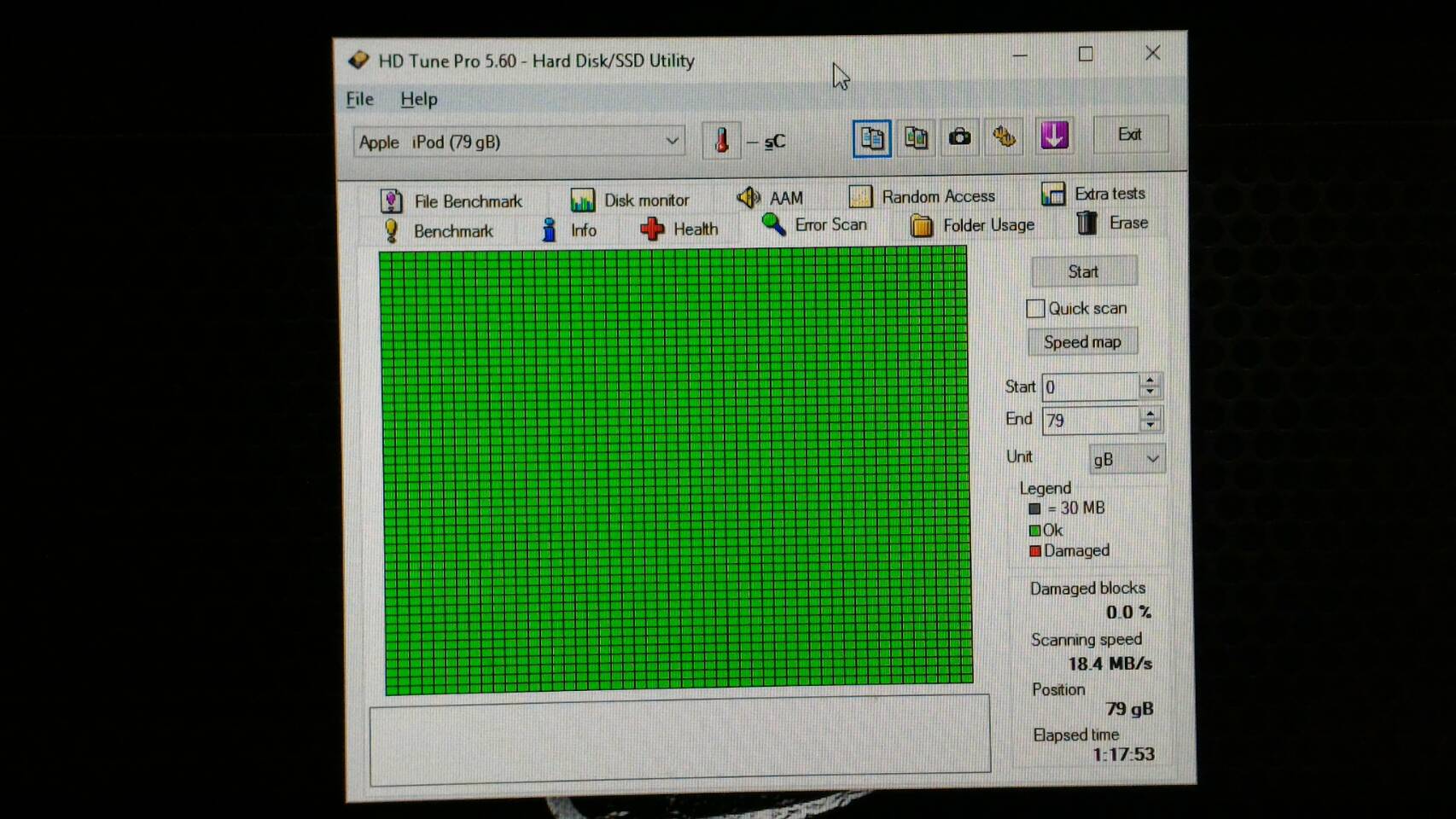Click the camera save screenshot icon
Screen dimensions: 1456x819
(x=960, y=137)
